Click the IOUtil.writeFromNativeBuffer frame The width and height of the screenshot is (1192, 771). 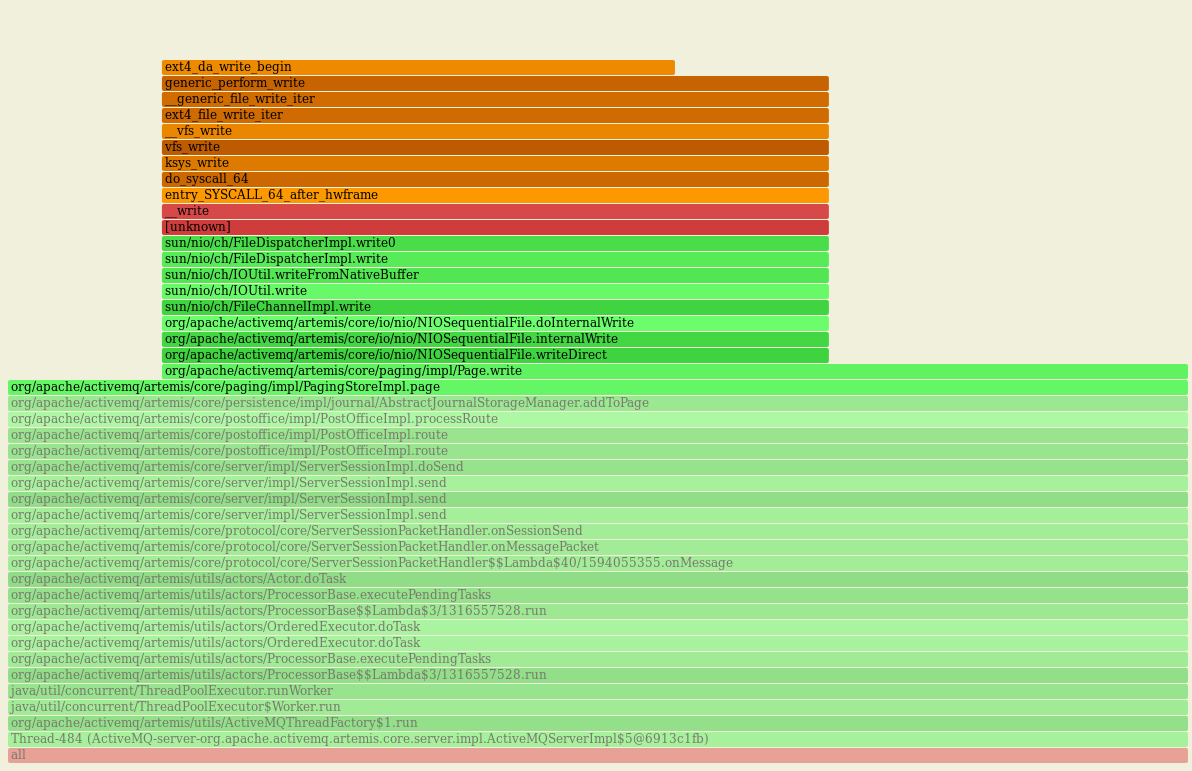(495, 275)
